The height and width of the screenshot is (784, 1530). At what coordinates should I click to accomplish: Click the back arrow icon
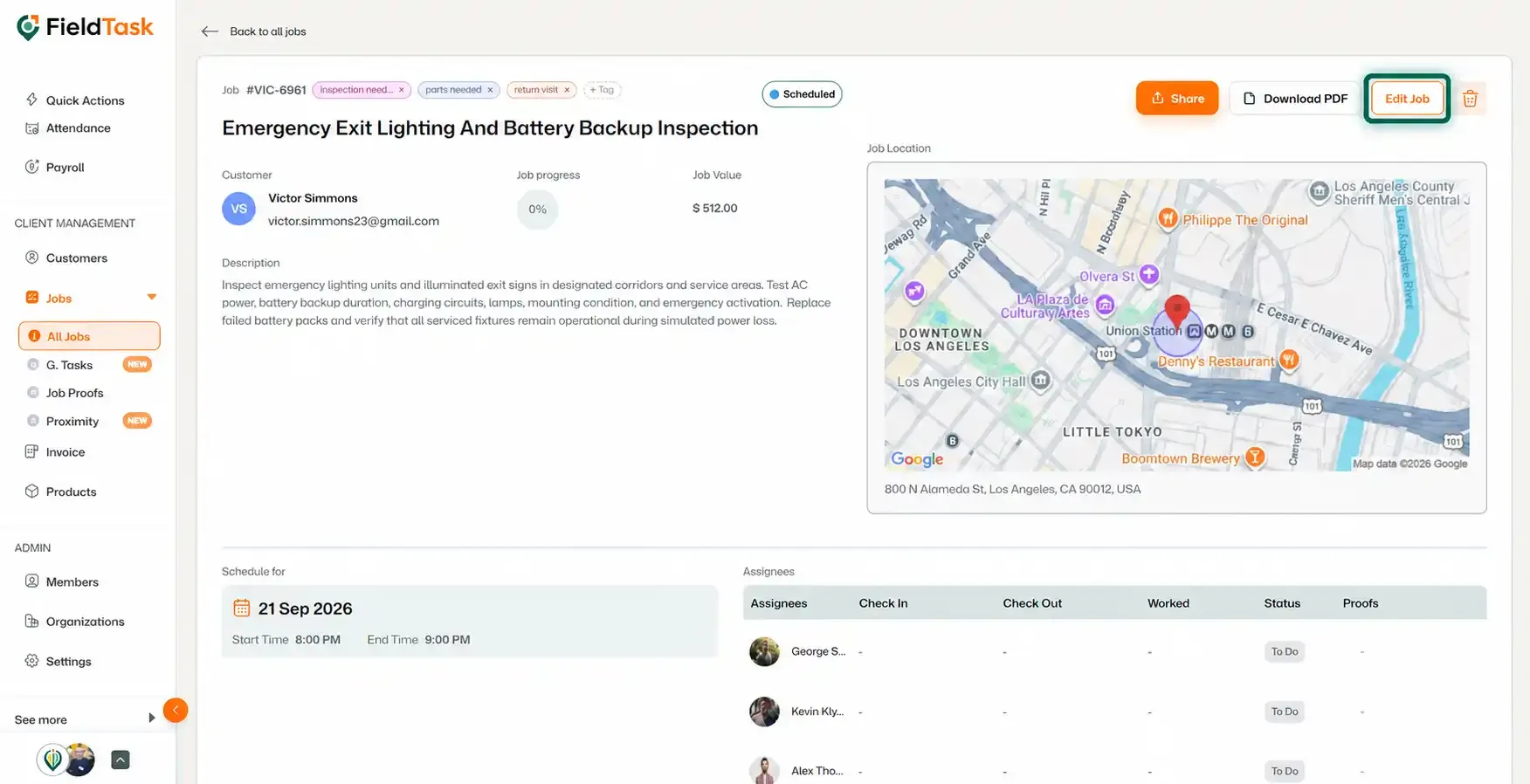point(210,31)
